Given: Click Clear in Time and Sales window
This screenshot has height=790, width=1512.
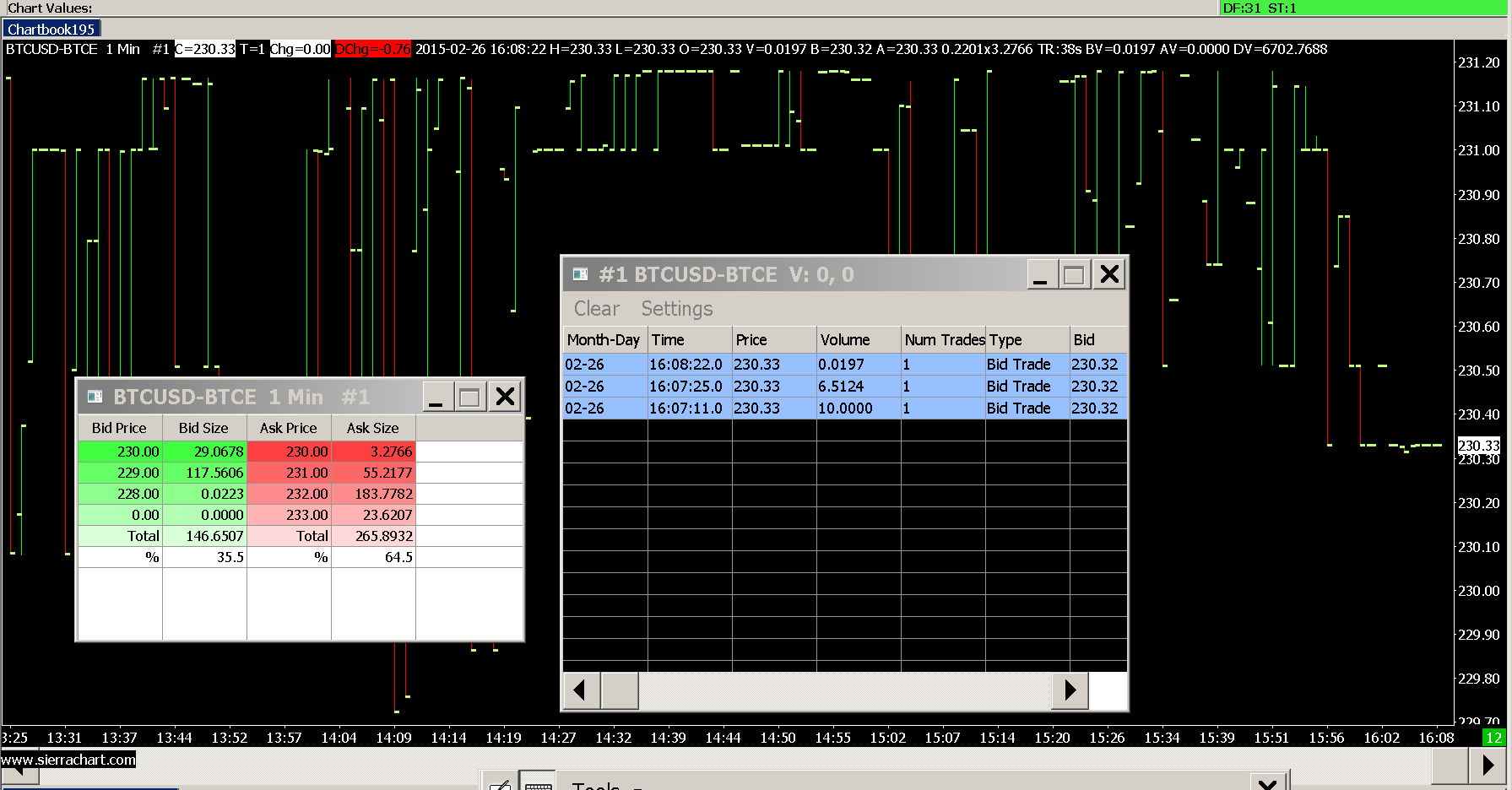Looking at the screenshot, I should click(x=596, y=309).
